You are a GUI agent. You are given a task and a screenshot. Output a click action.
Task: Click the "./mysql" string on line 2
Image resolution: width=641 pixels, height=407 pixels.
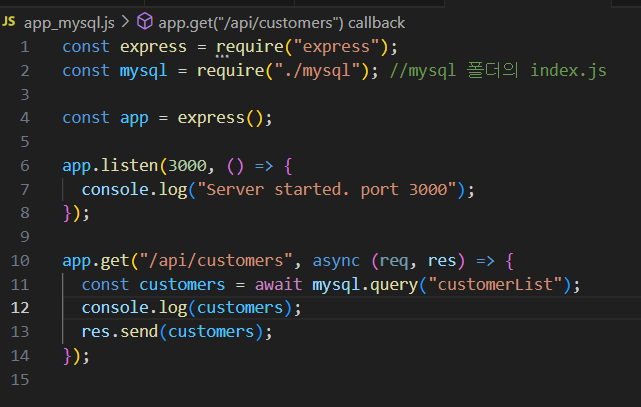click(317, 71)
